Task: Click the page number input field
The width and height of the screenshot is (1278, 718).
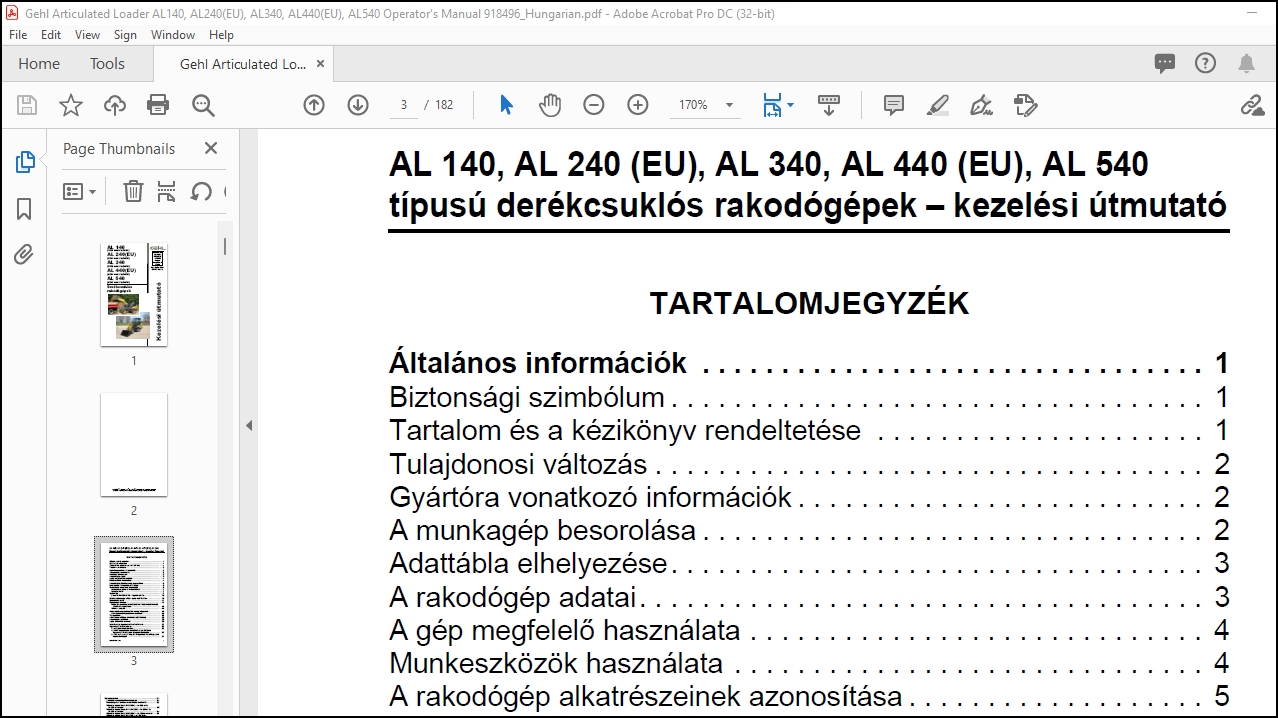Action: (x=404, y=105)
